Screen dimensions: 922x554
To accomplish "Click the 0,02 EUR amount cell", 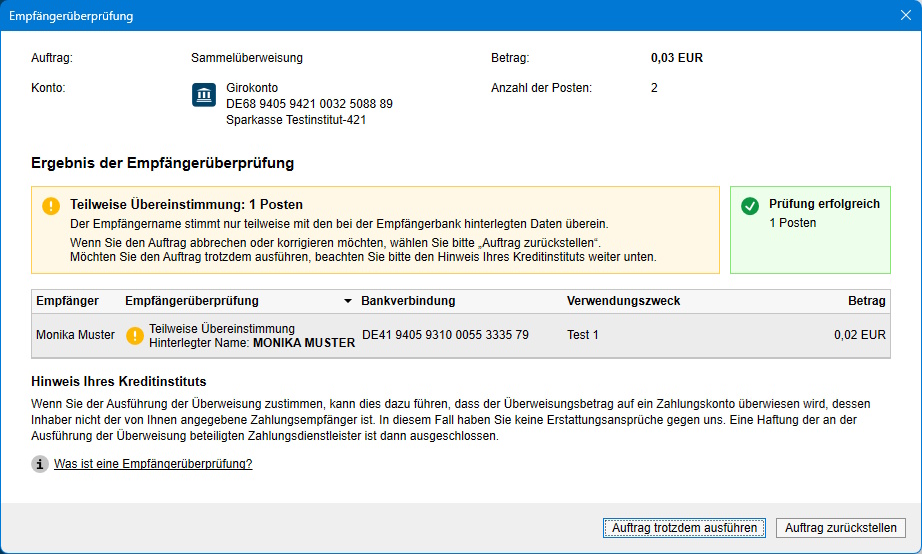I will [x=860, y=335].
